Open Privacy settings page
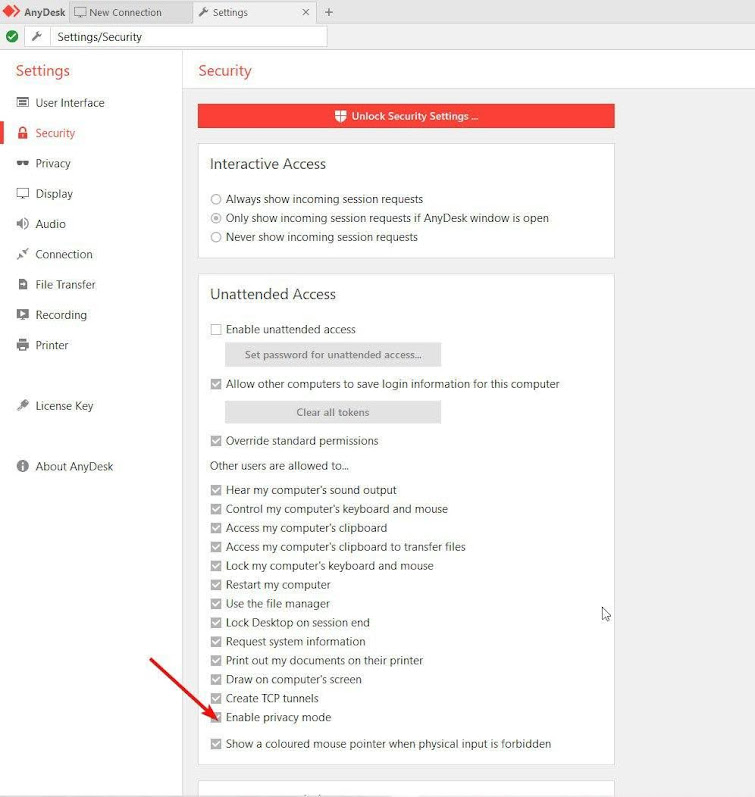Image resolution: width=755 pixels, height=797 pixels. pos(53,163)
